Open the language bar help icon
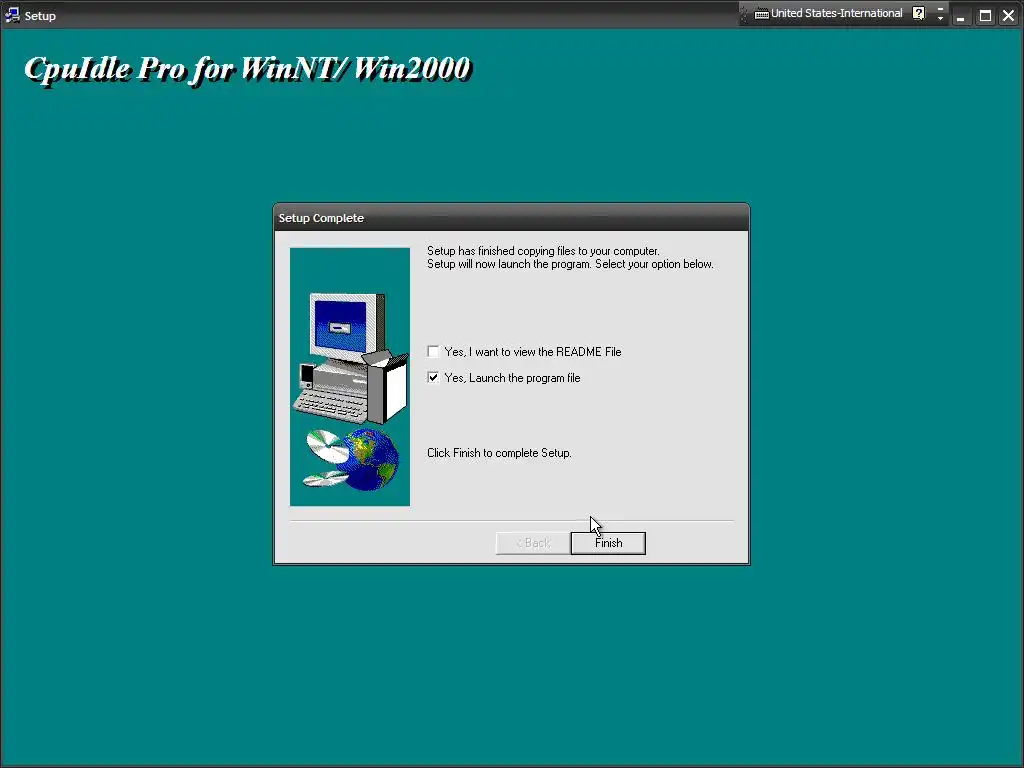Viewport: 1024px width, 768px height. pos(919,13)
